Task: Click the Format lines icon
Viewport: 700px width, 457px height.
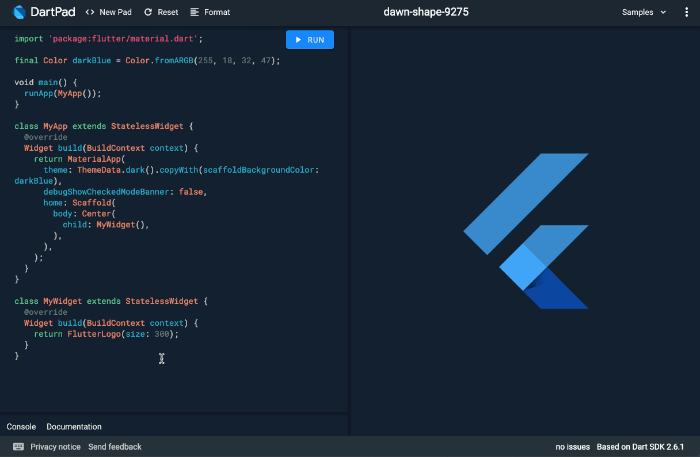Action: (194, 12)
